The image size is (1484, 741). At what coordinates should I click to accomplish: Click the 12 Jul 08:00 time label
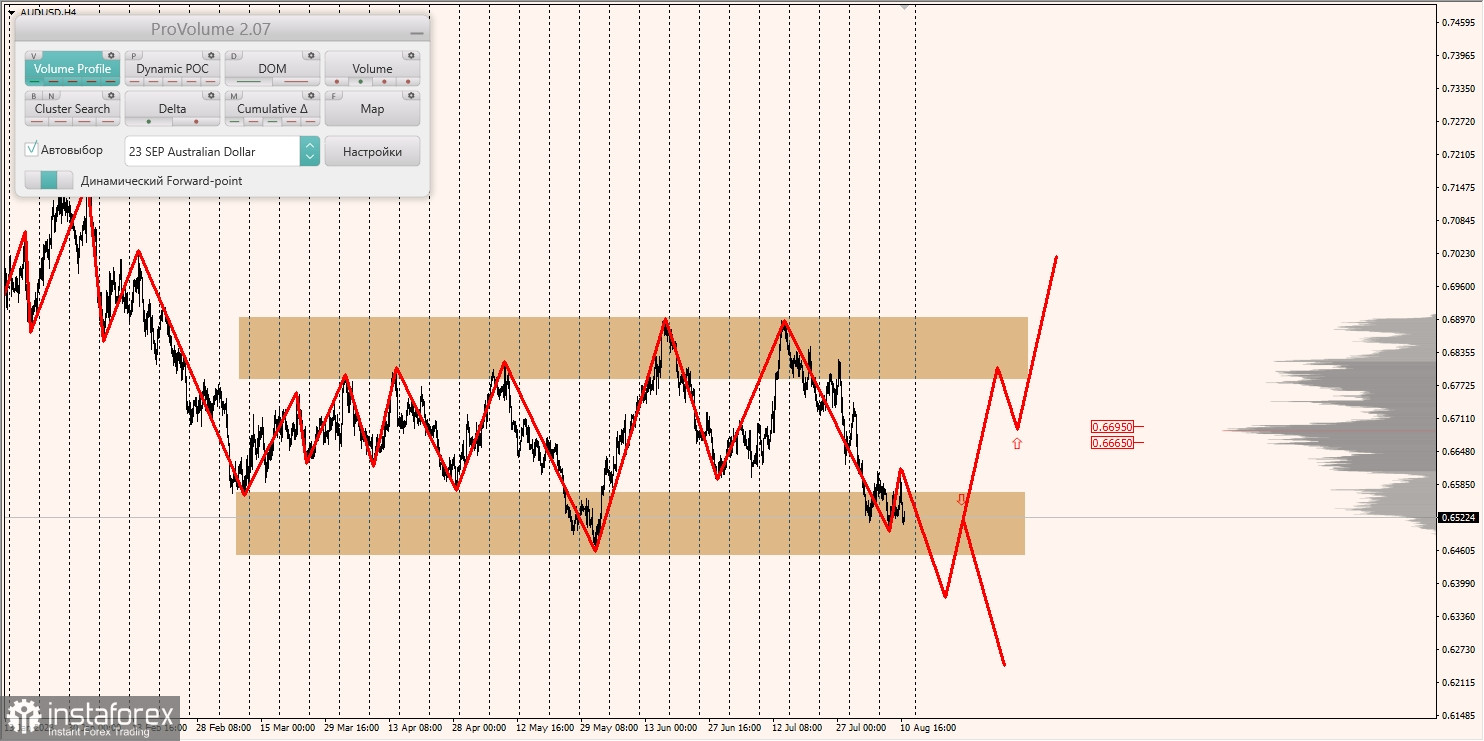pyautogui.click(x=797, y=728)
